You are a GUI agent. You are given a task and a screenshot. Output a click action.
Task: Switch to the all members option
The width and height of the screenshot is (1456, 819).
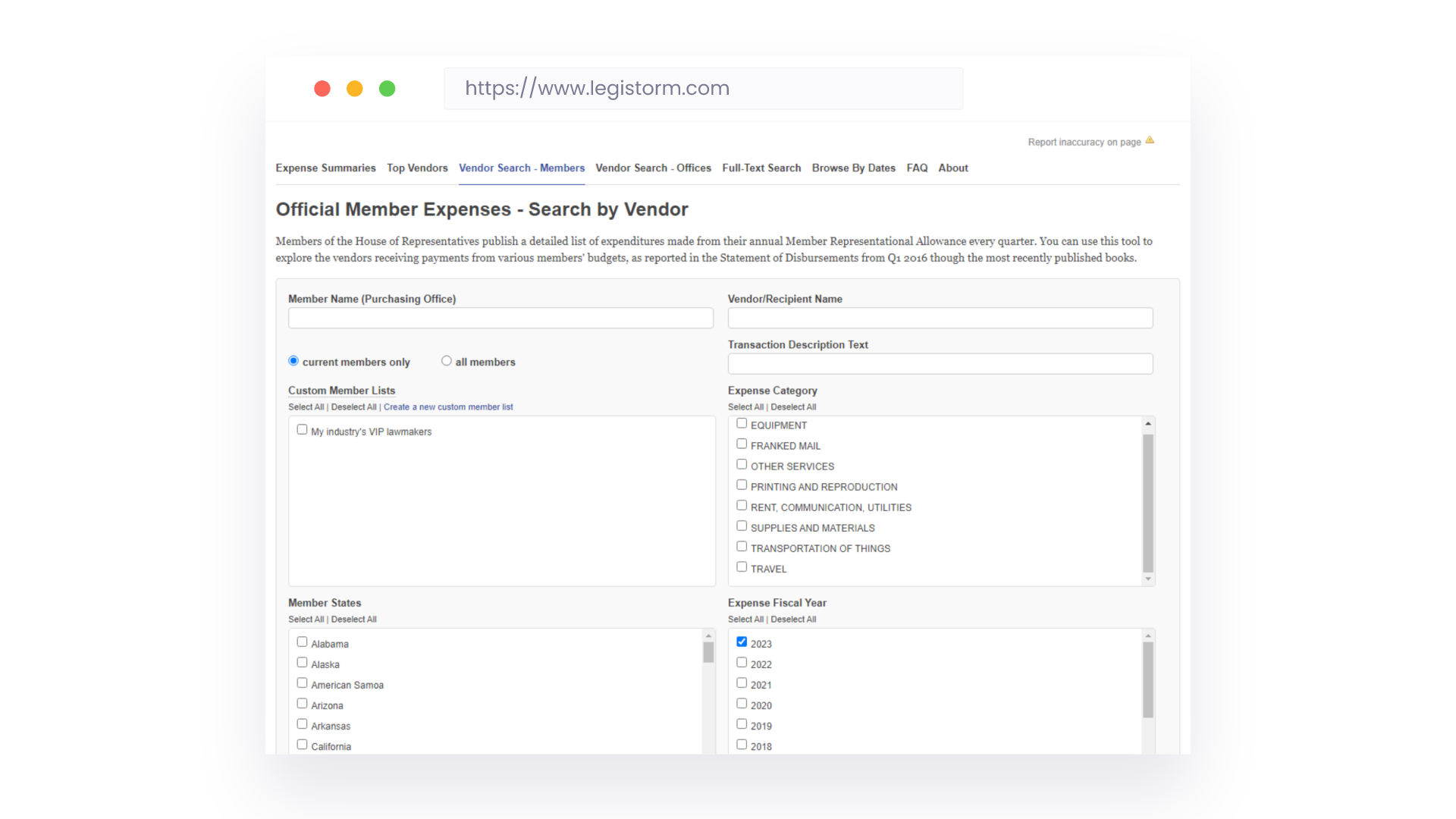(x=447, y=361)
